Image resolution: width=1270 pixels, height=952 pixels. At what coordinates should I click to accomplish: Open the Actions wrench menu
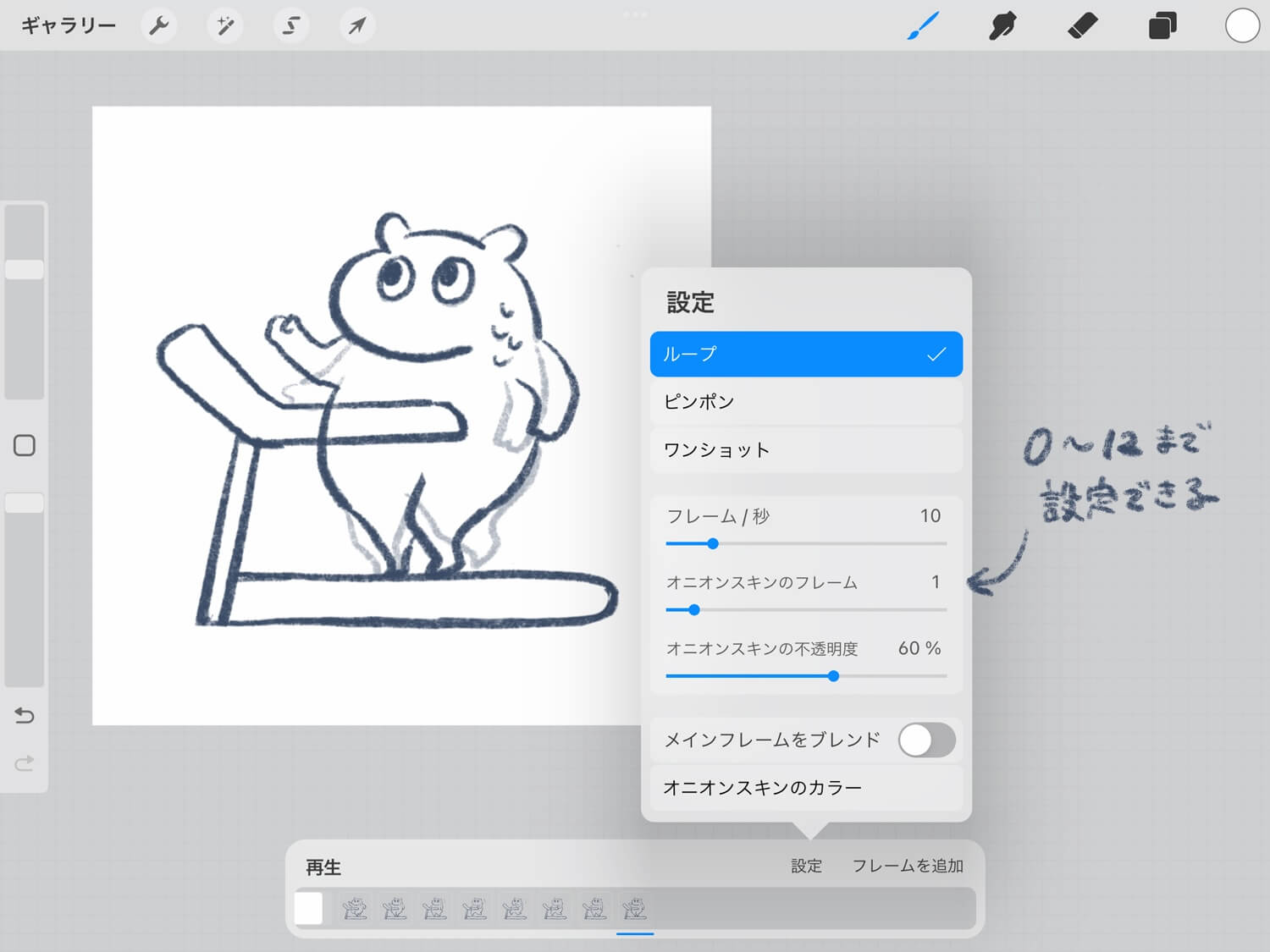(158, 25)
